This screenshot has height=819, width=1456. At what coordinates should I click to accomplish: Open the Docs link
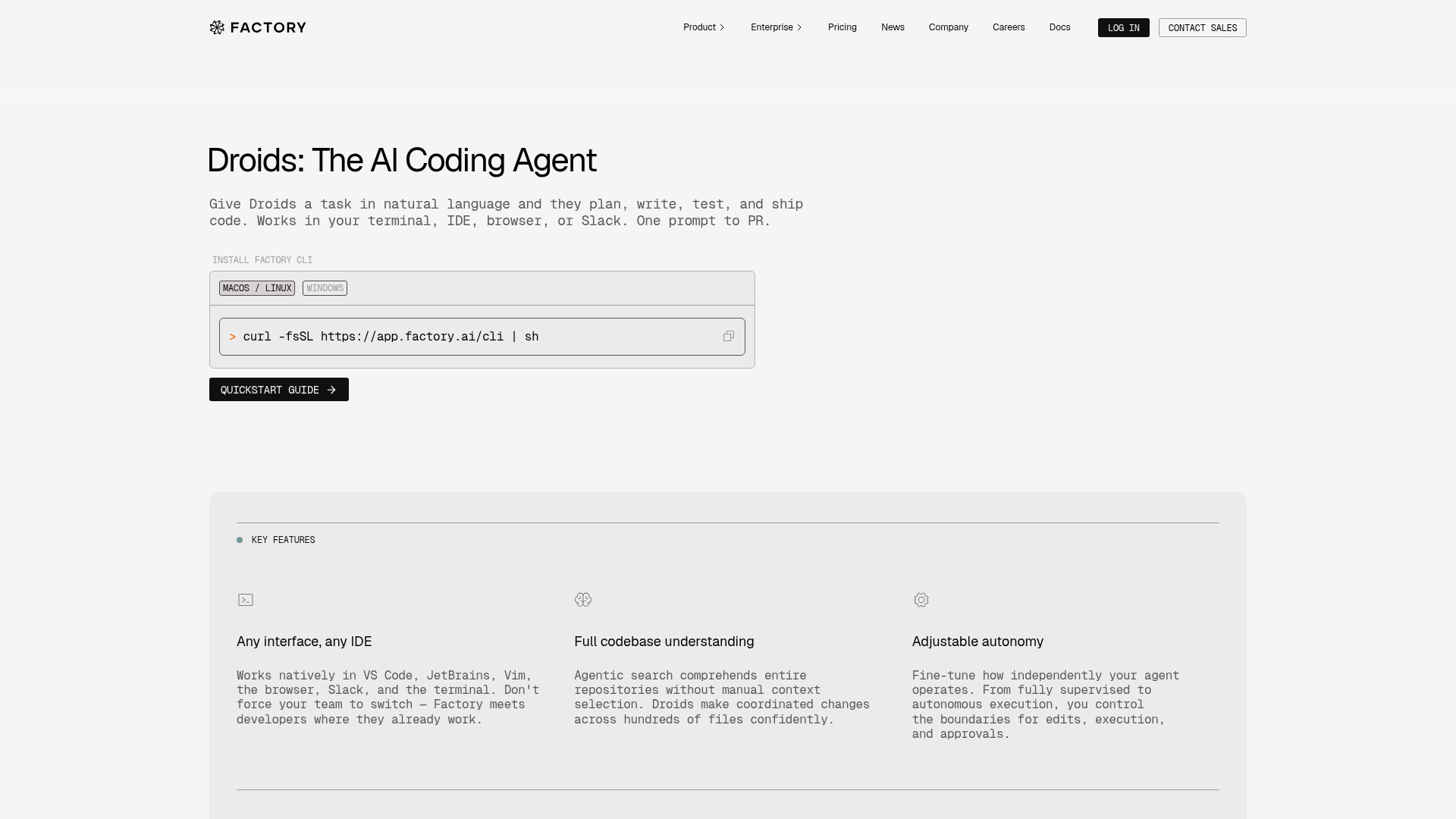pyautogui.click(x=1060, y=27)
